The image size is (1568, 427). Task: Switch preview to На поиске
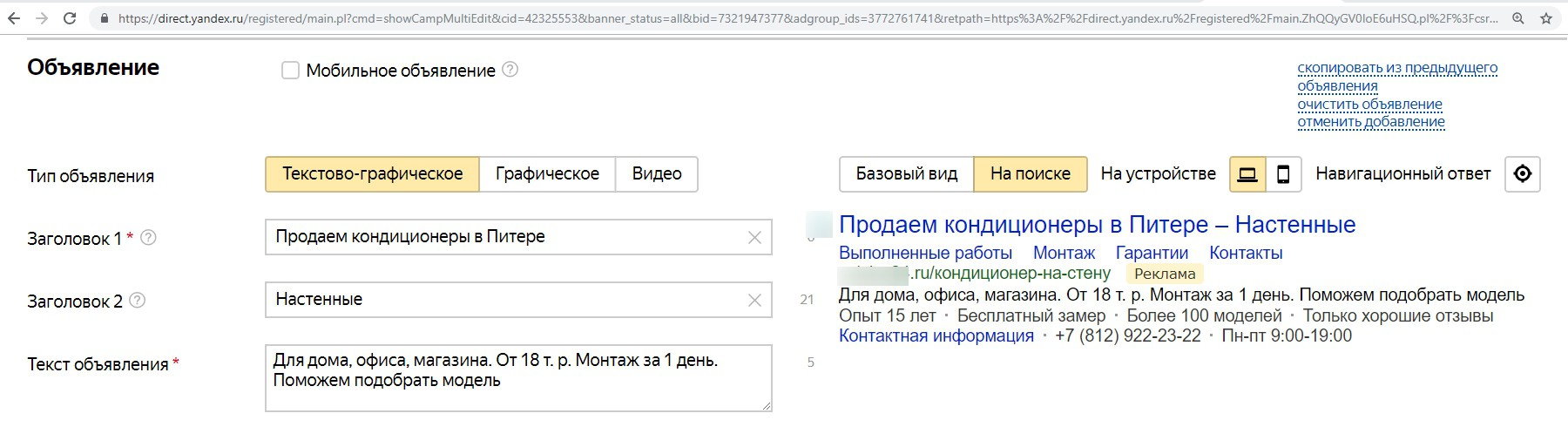pyautogui.click(x=1030, y=174)
